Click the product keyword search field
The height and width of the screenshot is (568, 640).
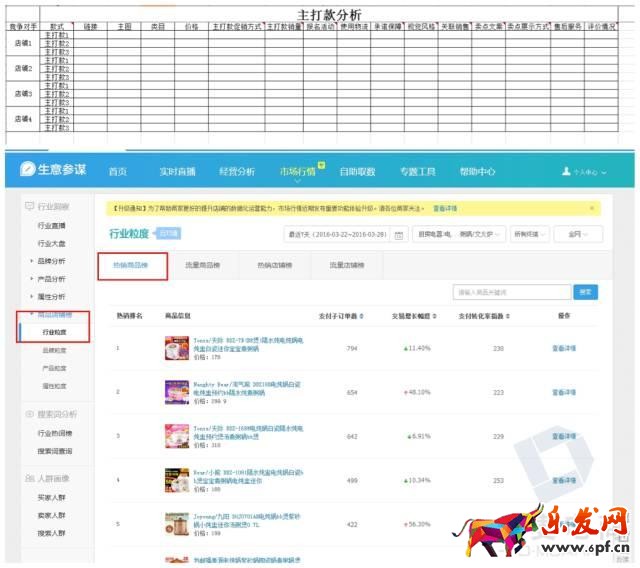(x=510, y=292)
